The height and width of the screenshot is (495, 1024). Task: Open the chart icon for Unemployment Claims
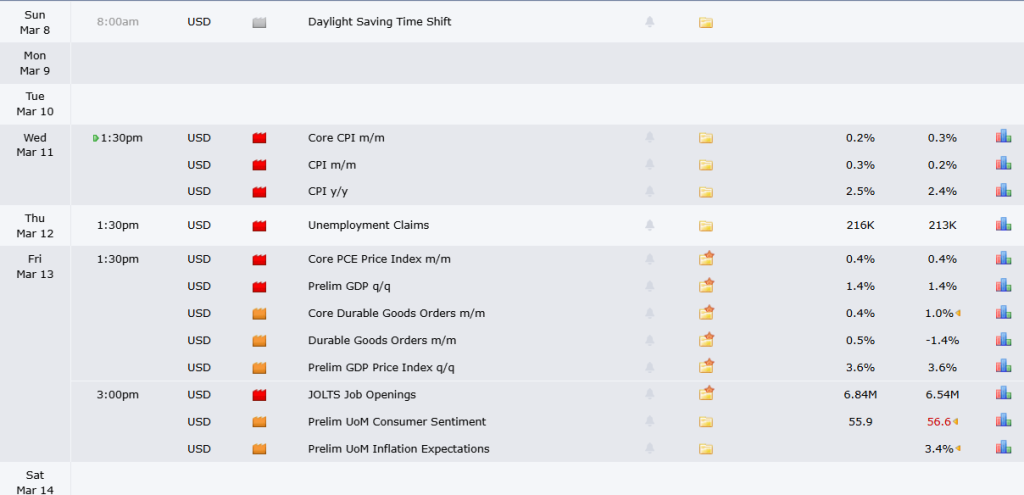[x=1003, y=225]
